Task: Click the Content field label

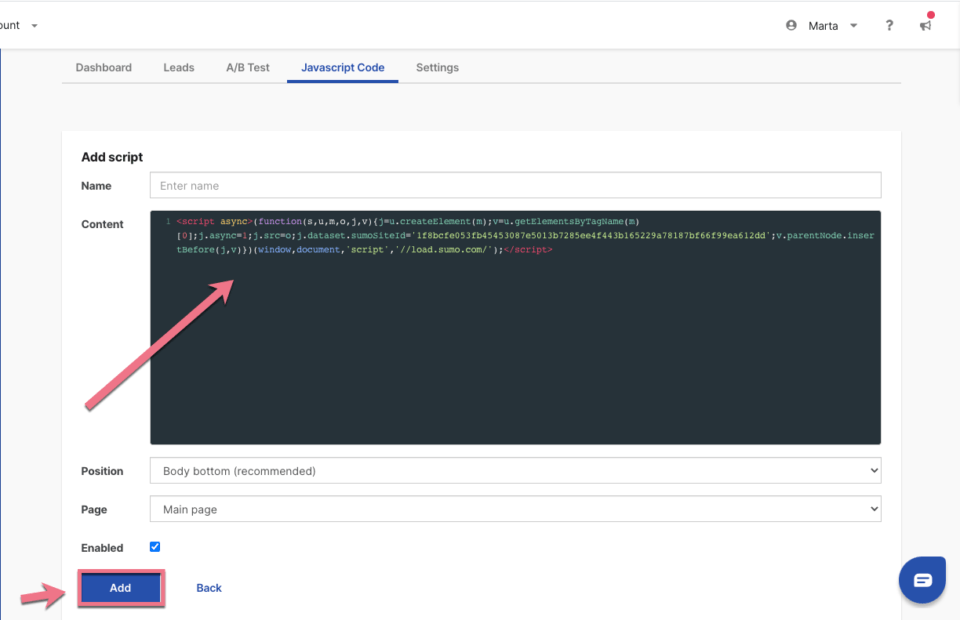Action: click(102, 225)
